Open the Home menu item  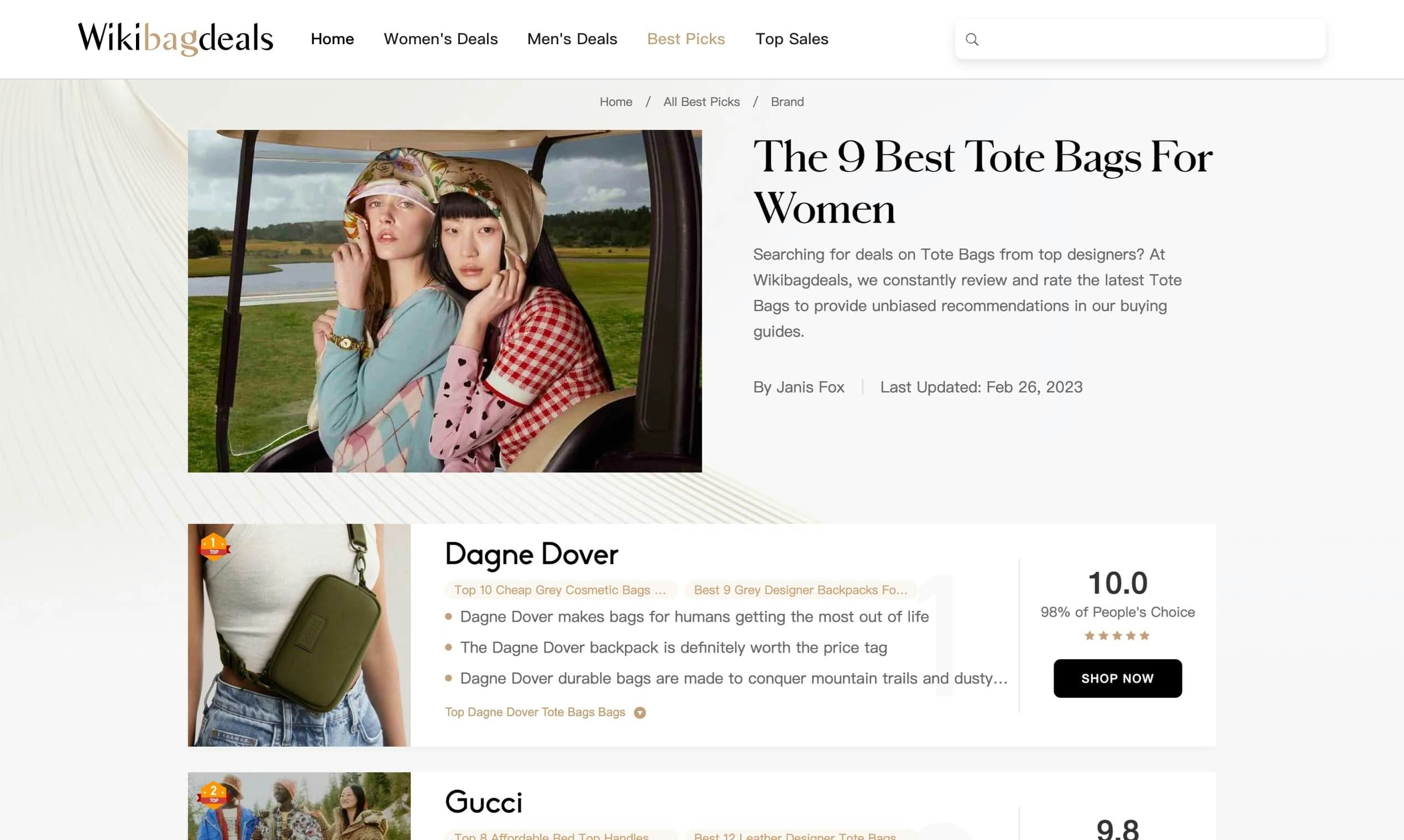(x=332, y=39)
